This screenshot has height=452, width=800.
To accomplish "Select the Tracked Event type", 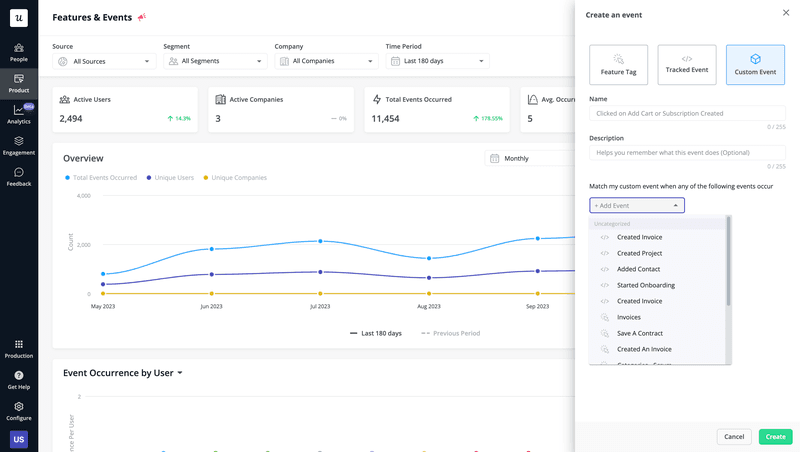I will 687,65.
